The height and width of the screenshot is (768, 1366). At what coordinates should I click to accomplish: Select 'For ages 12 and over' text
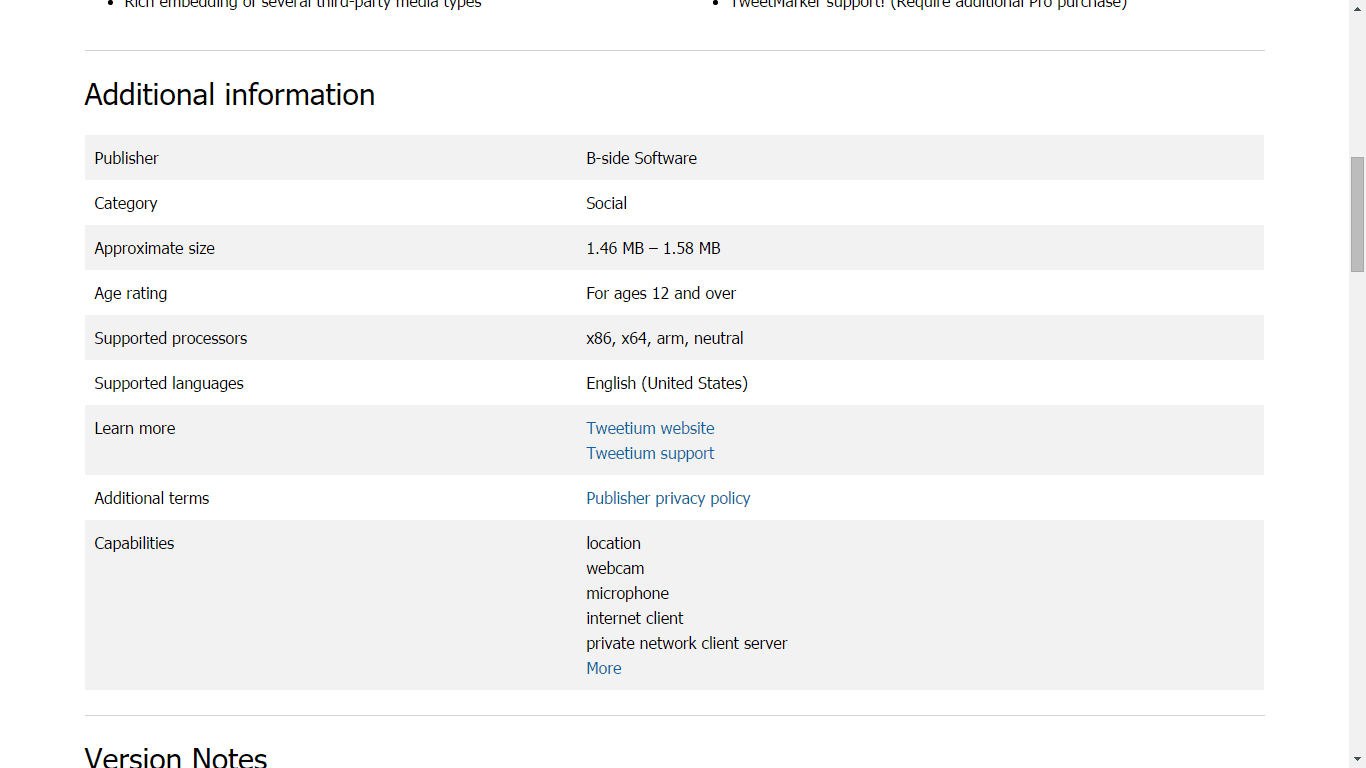point(661,293)
